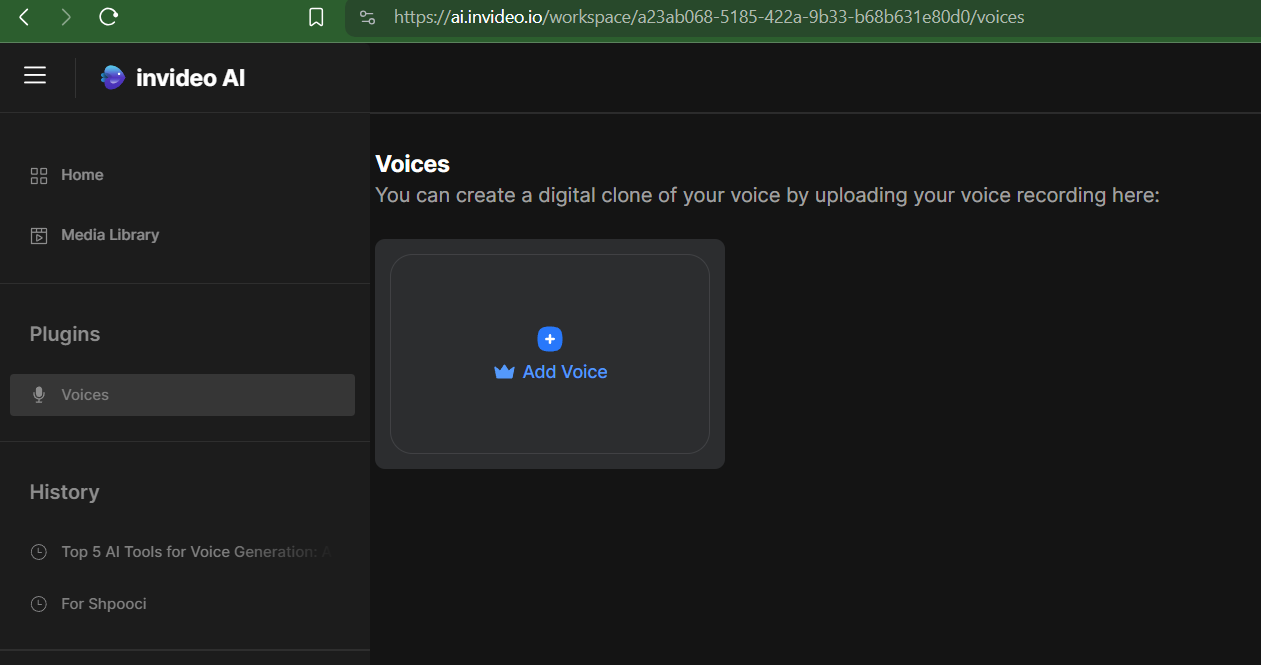1261x665 pixels.
Task: Bookmark this page in the browser
Action: [316, 17]
